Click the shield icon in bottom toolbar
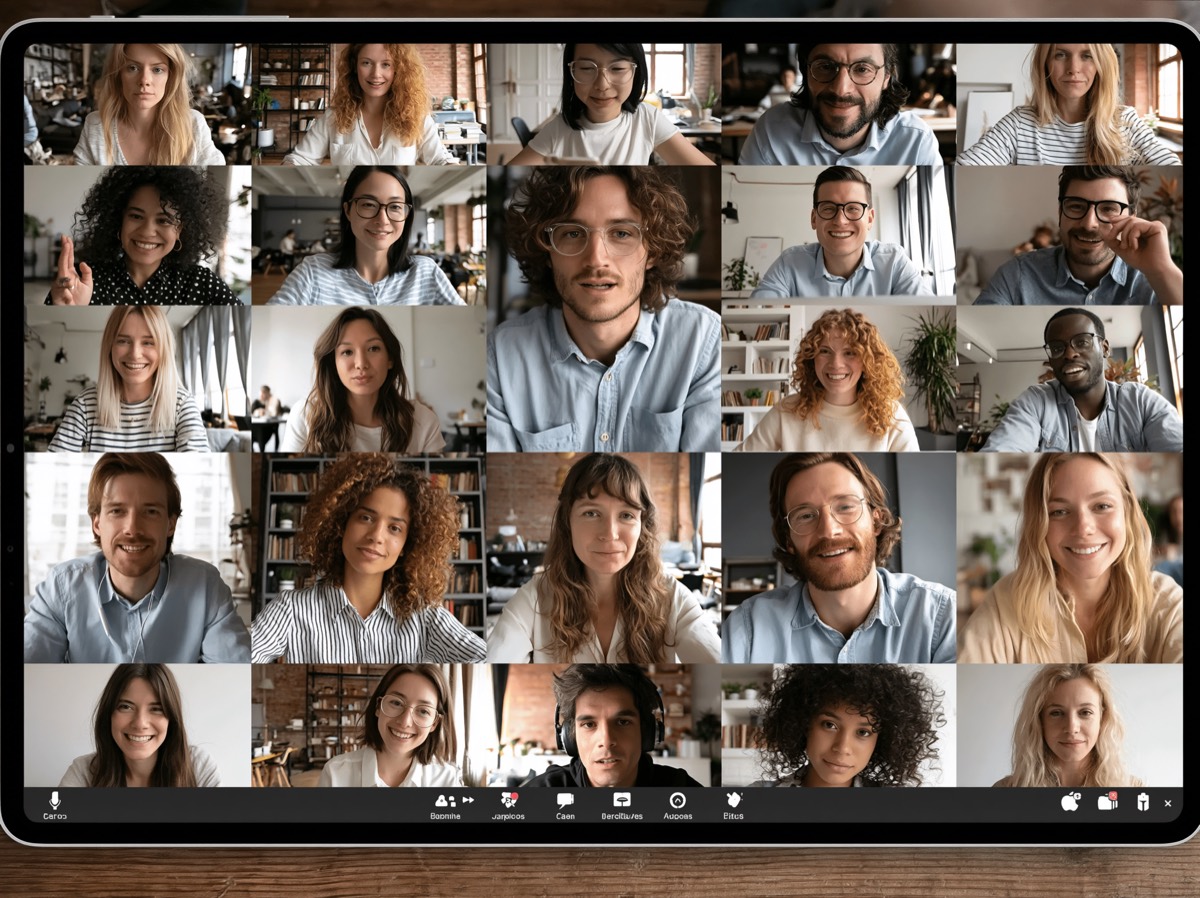The height and width of the screenshot is (898, 1200). (1143, 801)
